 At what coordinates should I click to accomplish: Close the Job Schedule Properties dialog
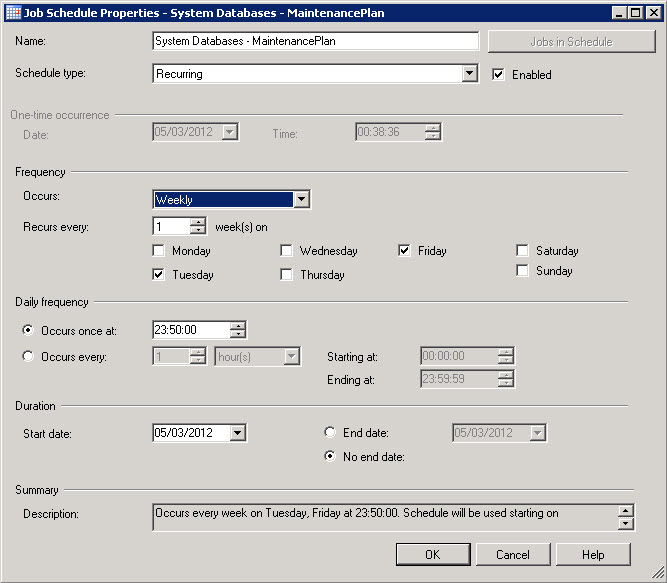tap(653, 13)
